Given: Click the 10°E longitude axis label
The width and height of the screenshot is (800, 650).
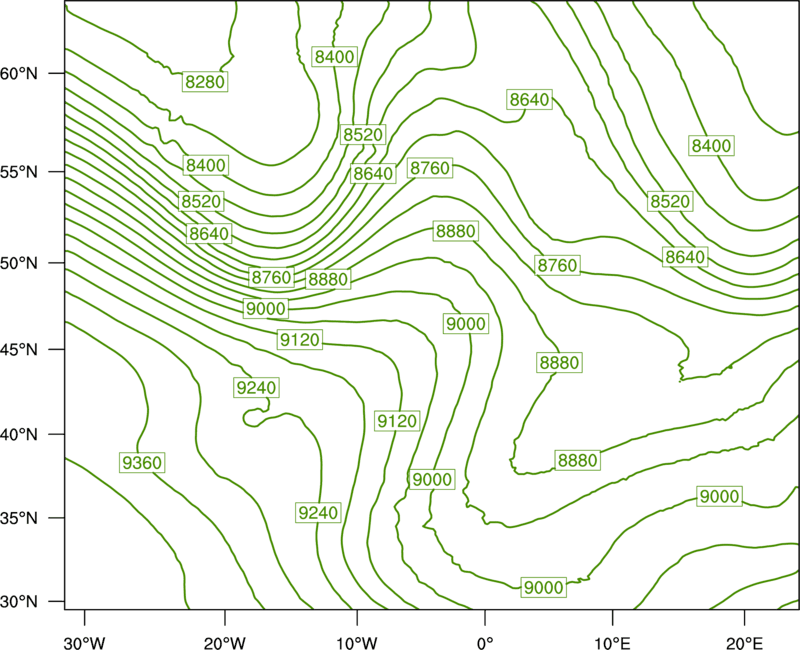Looking at the screenshot, I should [611, 643].
